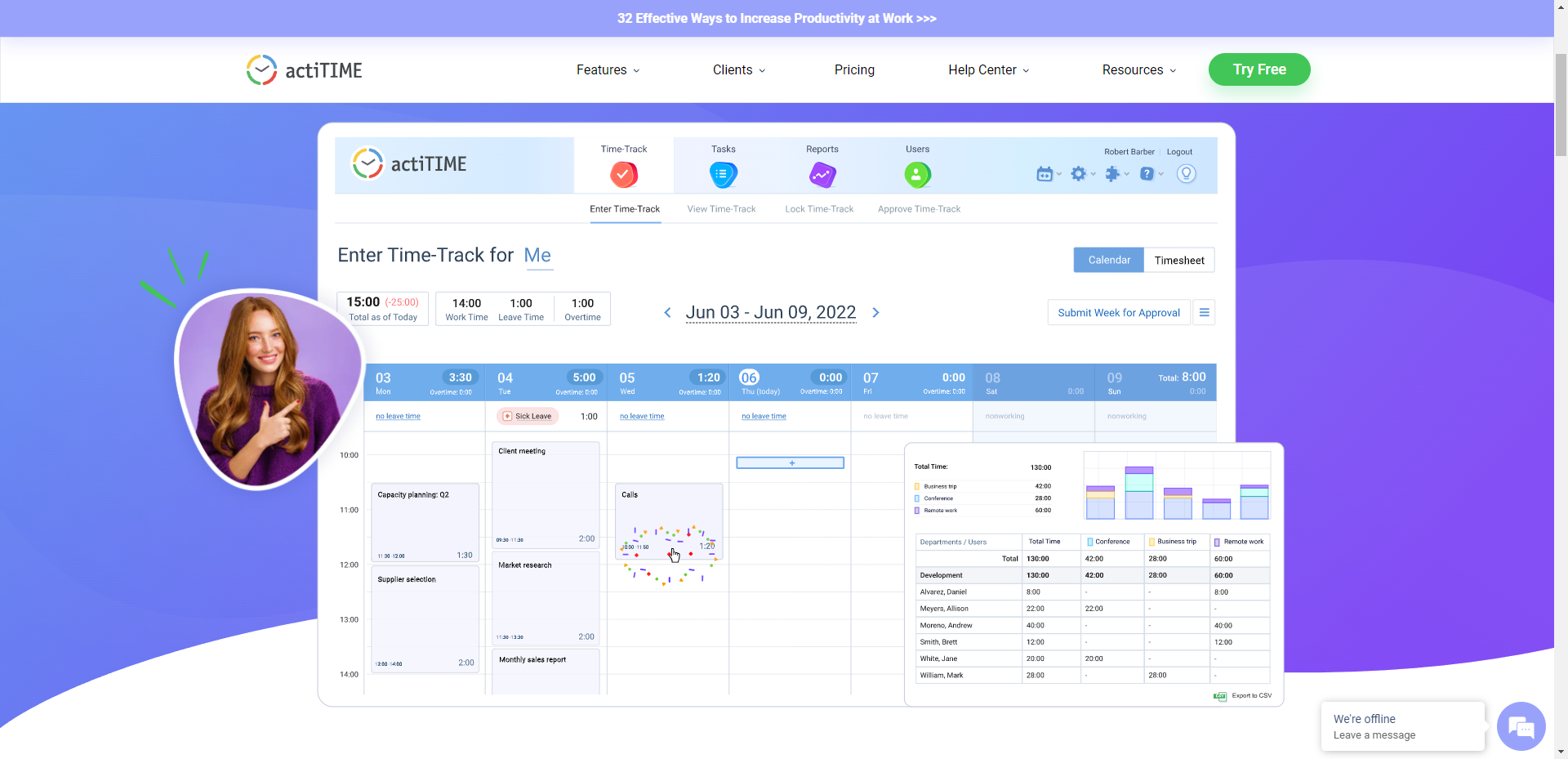Screen dimensions: 1568x759
Task: Open Reports using the purple chart icon
Action: pyautogui.click(x=822, y=174)
